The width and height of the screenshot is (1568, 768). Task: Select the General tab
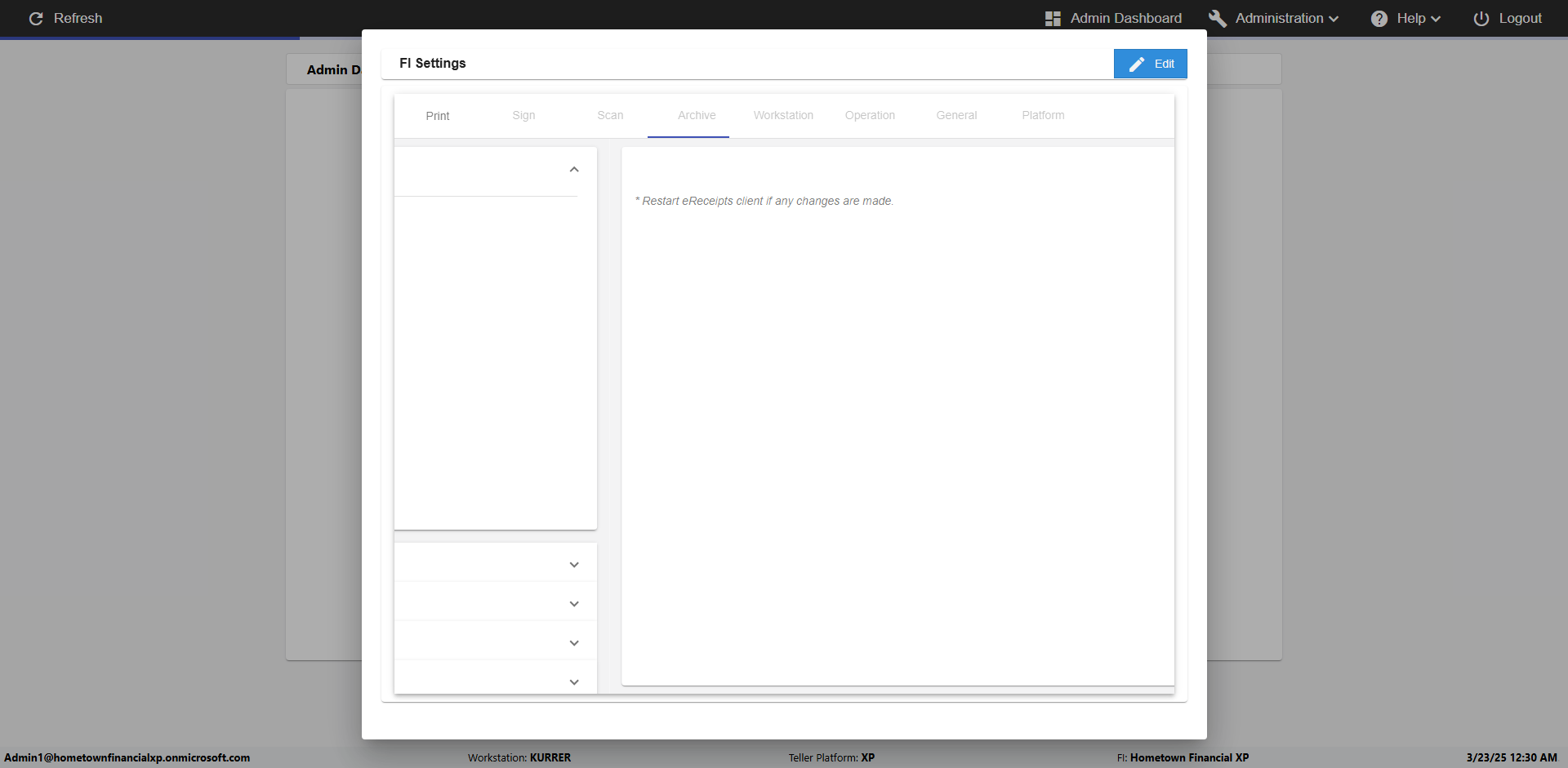956,116
